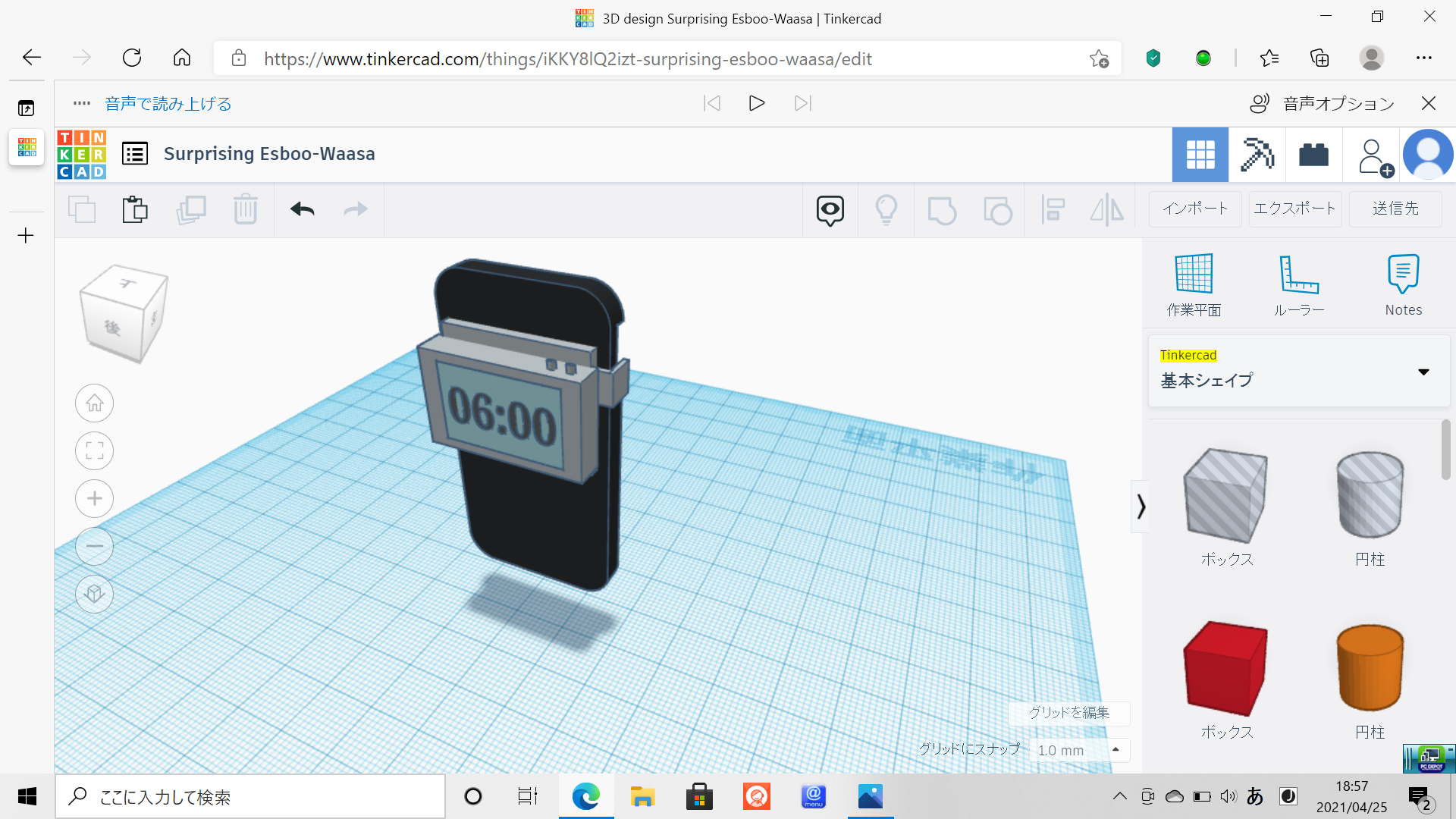Viewport: 1456px width, 819px height.
Task: Toggle the show all eye icon
Action: point(830,210)
